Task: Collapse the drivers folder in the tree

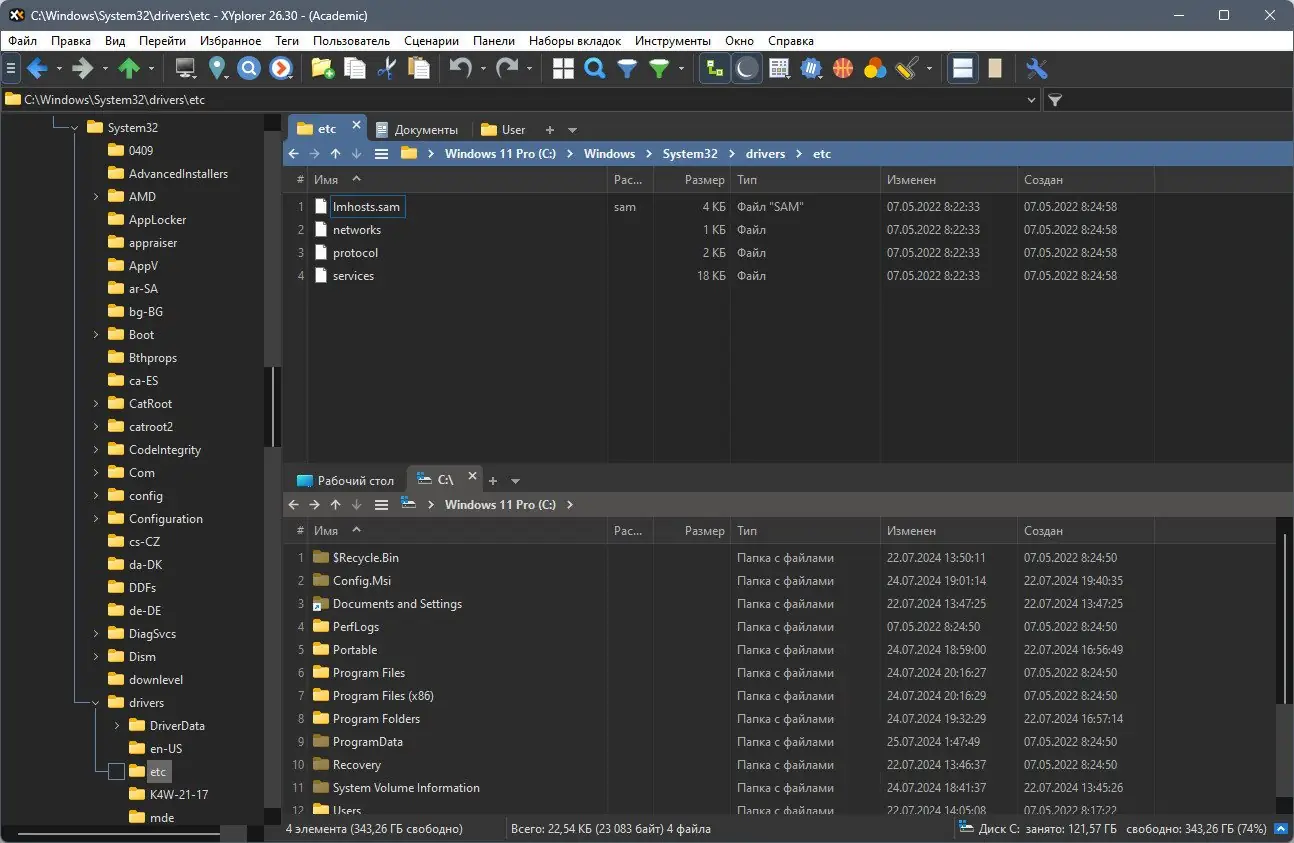Action: tap(96, 703)
